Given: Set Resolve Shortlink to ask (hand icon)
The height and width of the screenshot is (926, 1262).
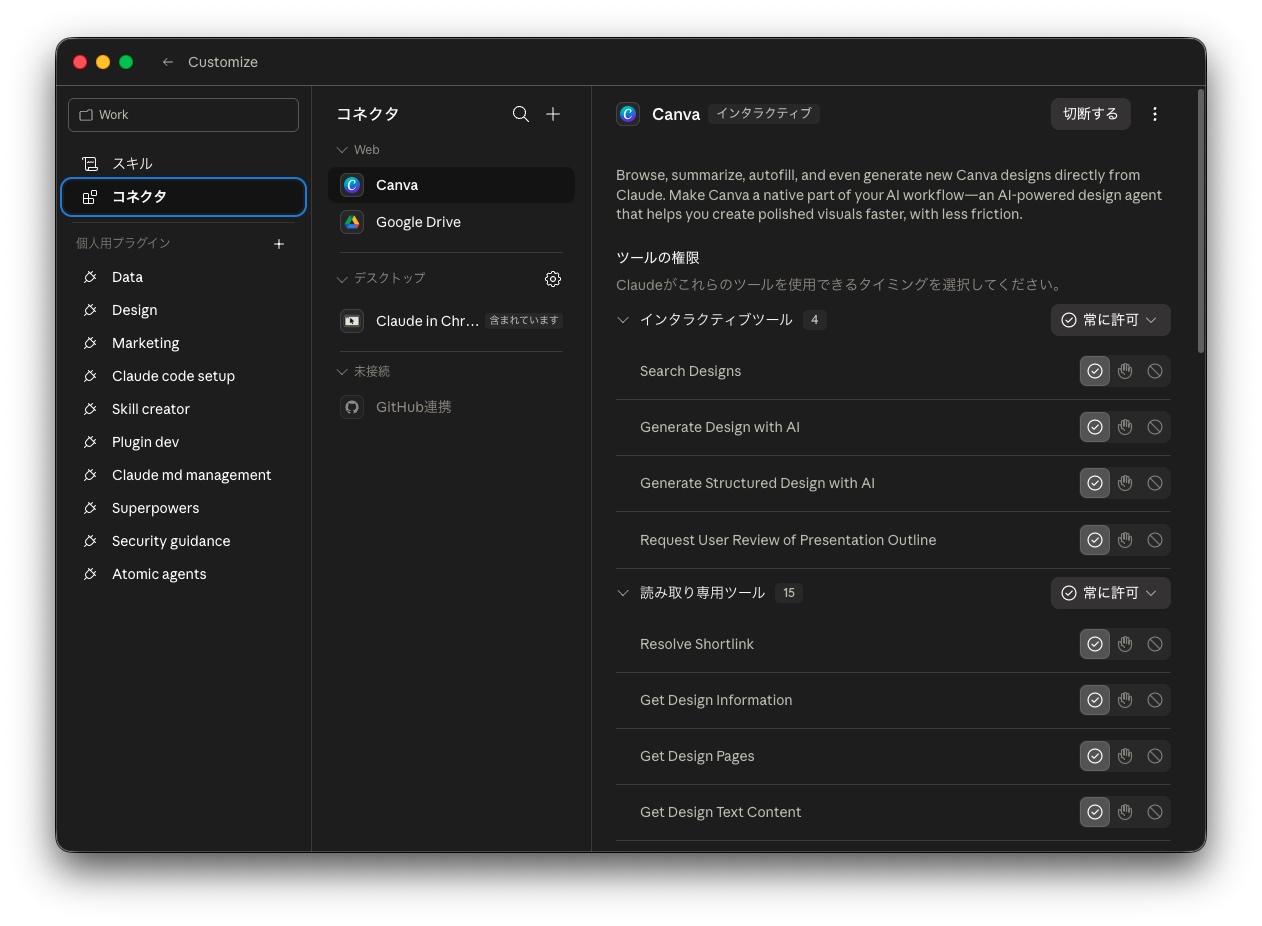Looking at the screenshot, I should [1125, 644].
